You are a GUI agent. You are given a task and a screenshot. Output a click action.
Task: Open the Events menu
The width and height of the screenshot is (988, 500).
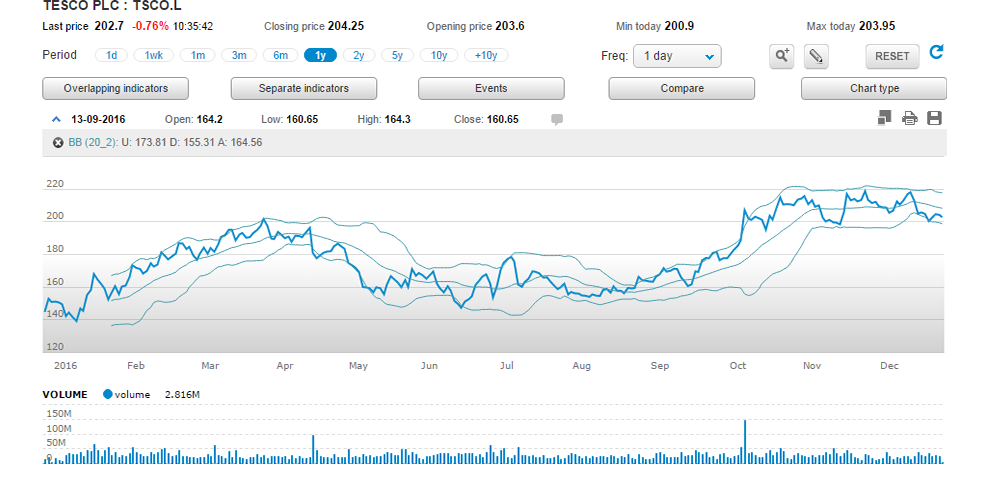pyautogui.click(x=491, y=89)
